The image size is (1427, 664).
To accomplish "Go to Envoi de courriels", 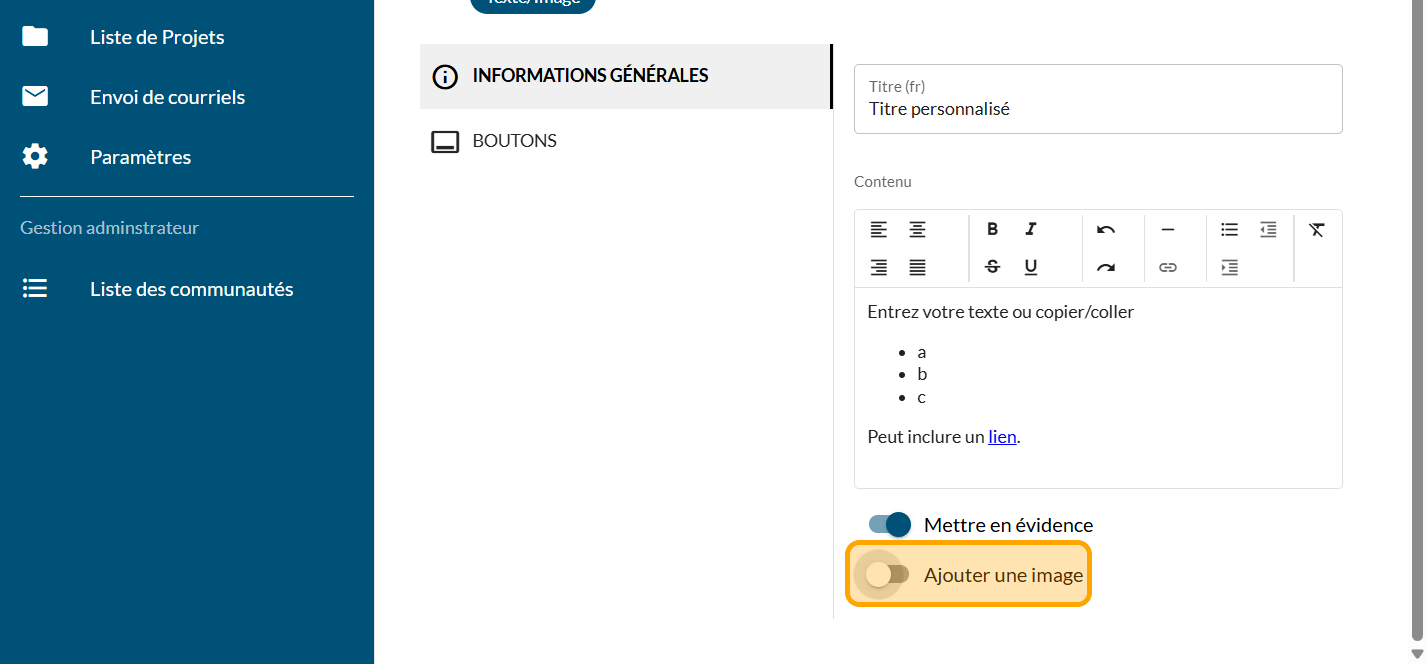I will tap(167, 97).
